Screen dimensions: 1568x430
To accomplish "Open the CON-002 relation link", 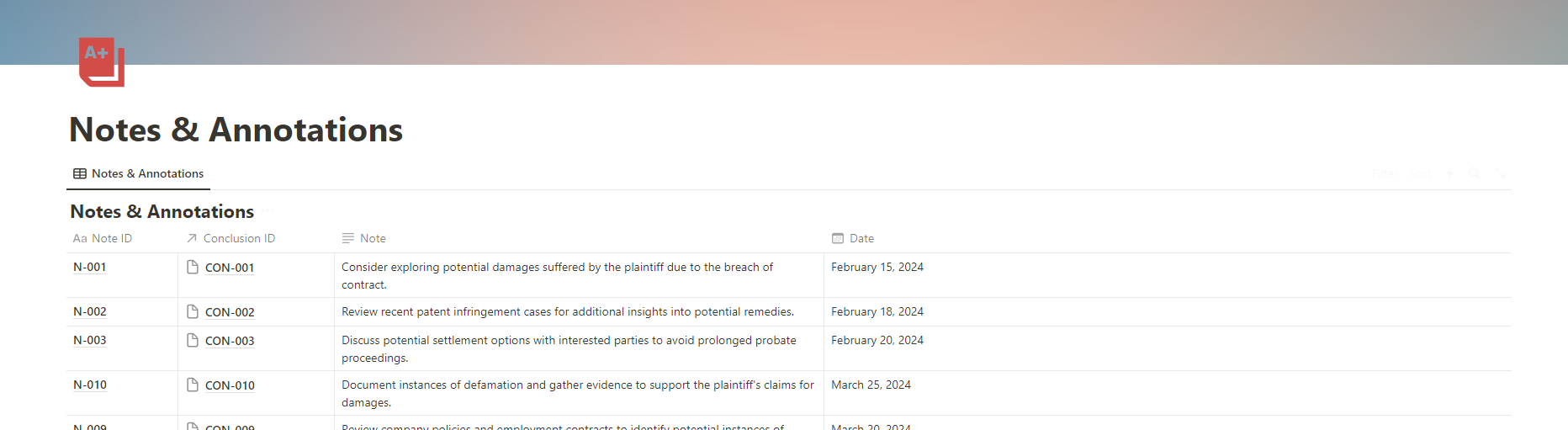I will 230,312.
